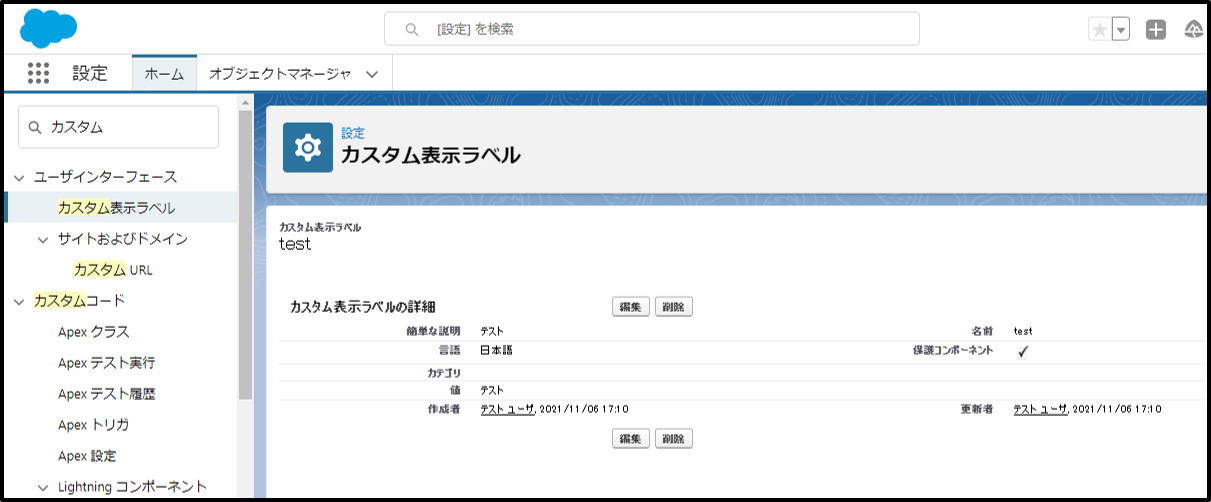
Task: Open the App Launcher dots grid
Action: pos(39,73)
